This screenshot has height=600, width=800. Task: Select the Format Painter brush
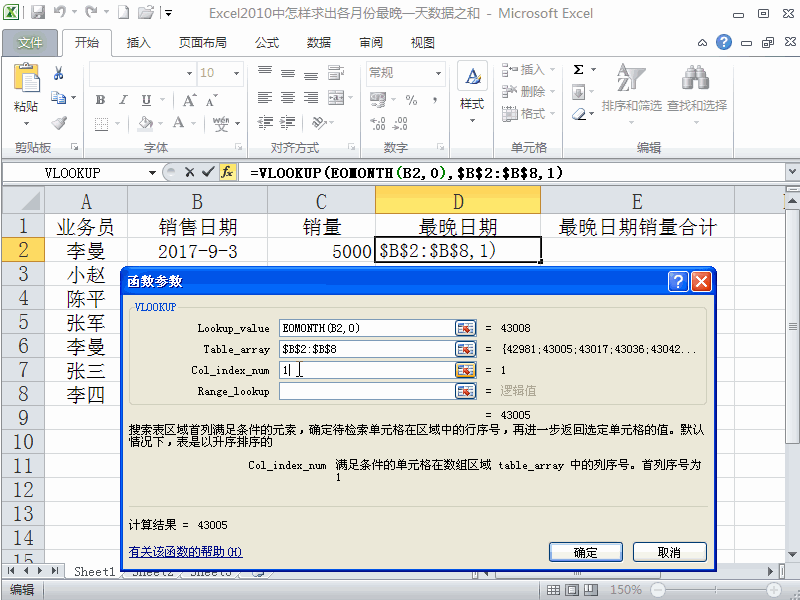point(59,123)
